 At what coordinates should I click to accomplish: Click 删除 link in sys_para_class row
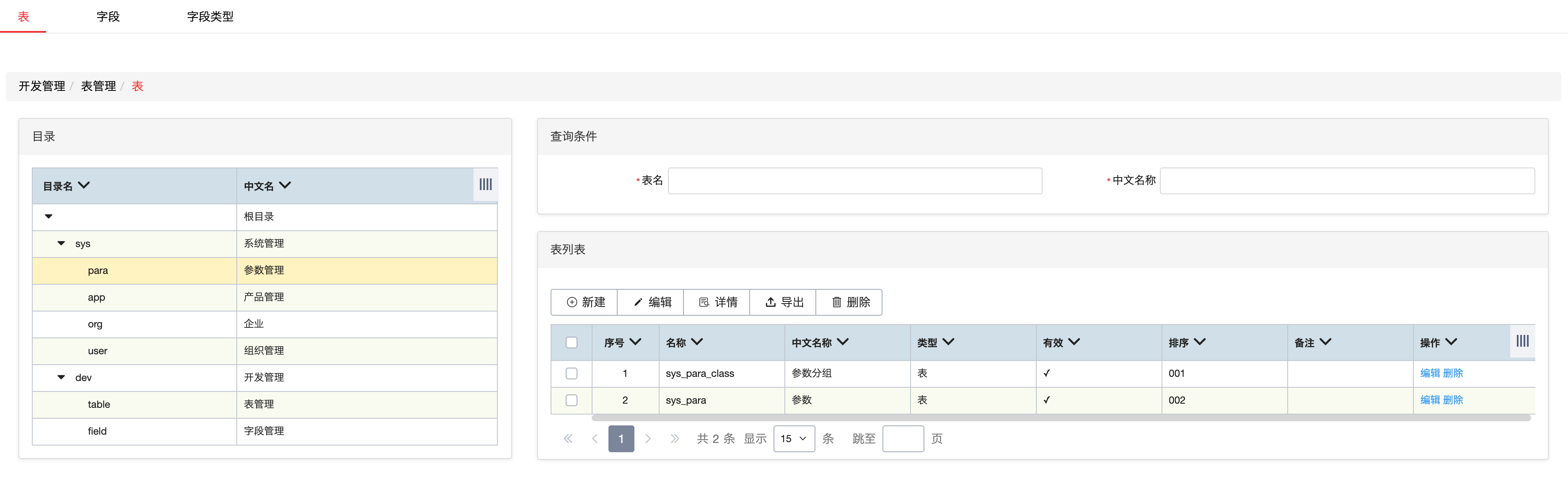pyautogui.click(x=1453, y=373)
